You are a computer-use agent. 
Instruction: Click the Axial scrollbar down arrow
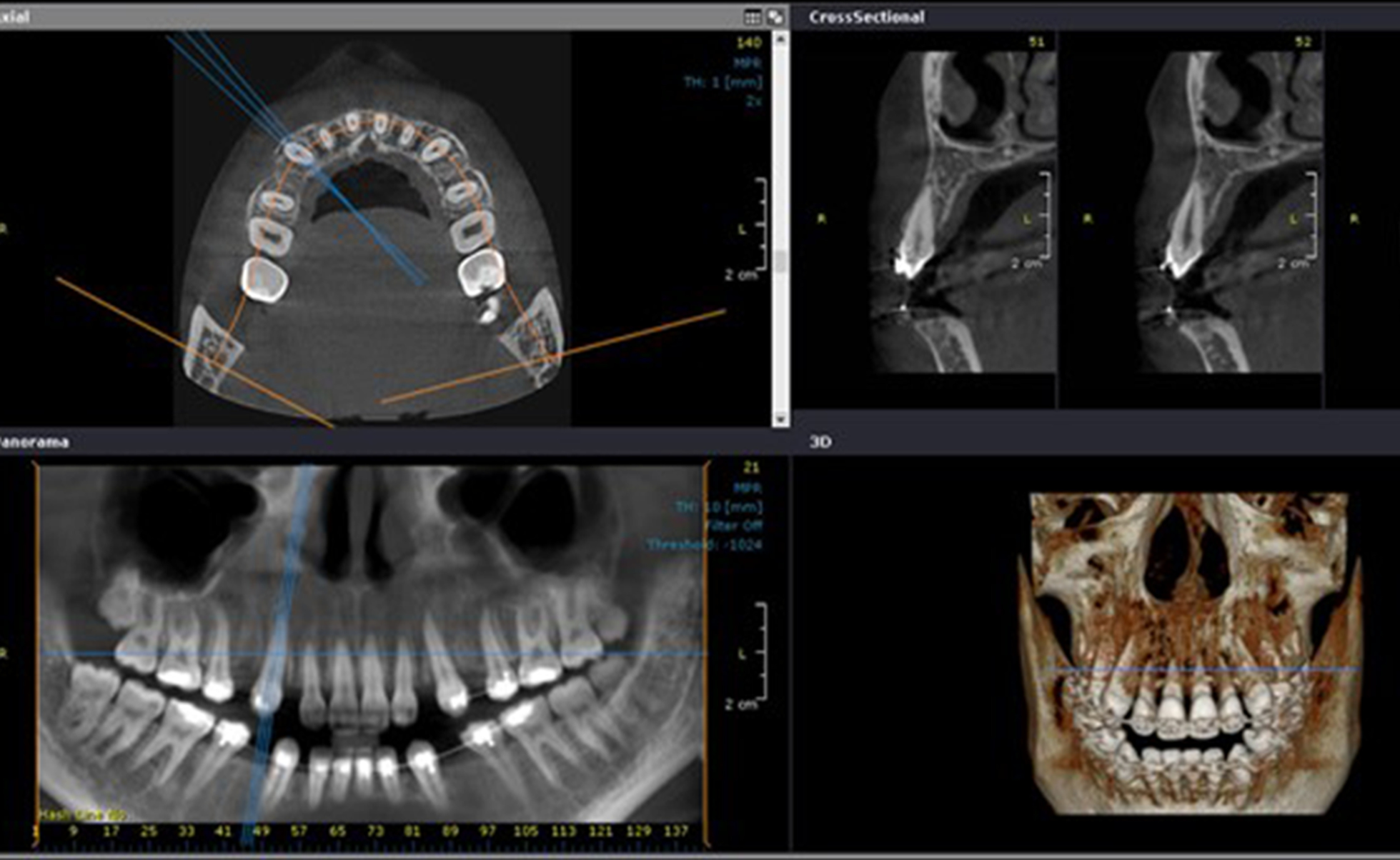[x=780, y=419]
